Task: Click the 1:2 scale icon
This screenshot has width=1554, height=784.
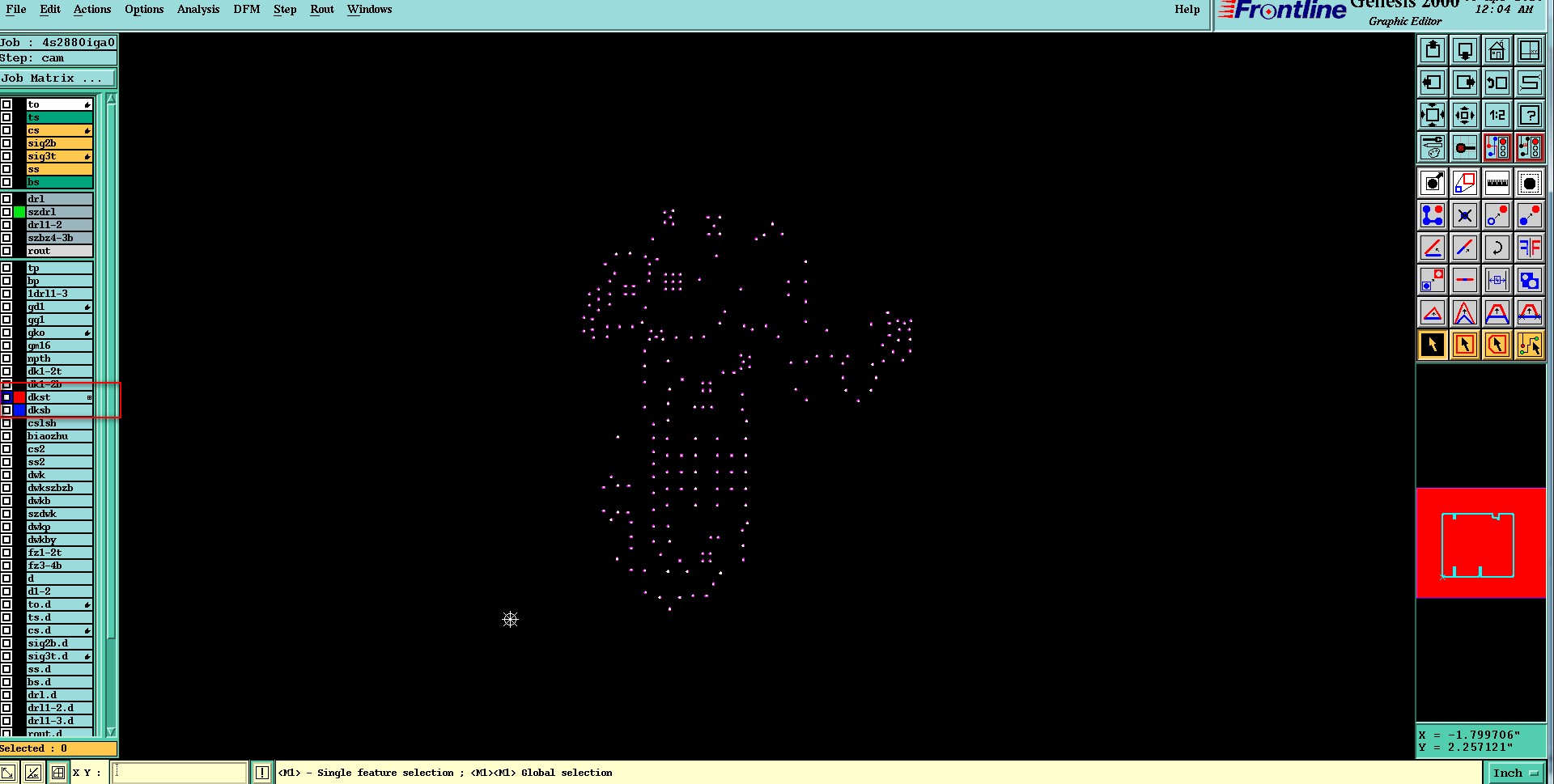Action: 1497,115
